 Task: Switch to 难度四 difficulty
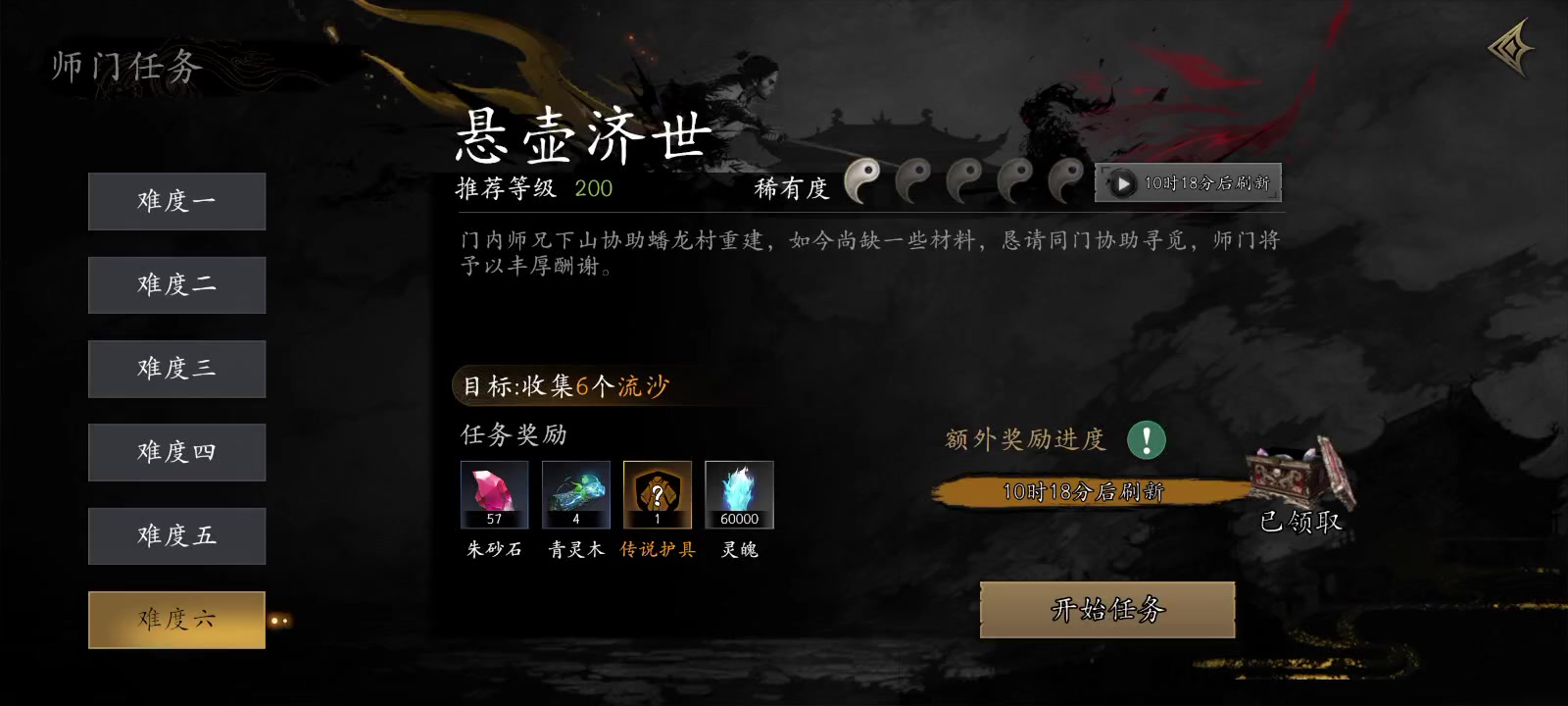[176, 452]
